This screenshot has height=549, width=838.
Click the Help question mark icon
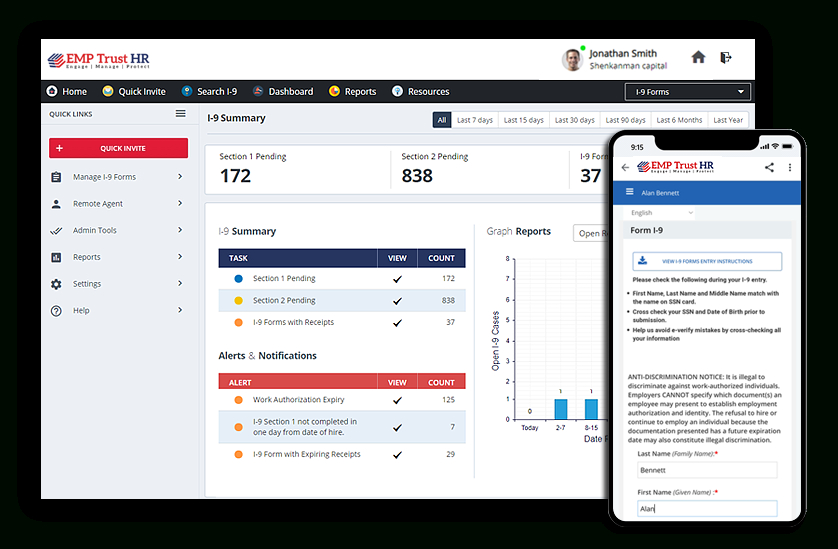(56, 311)
